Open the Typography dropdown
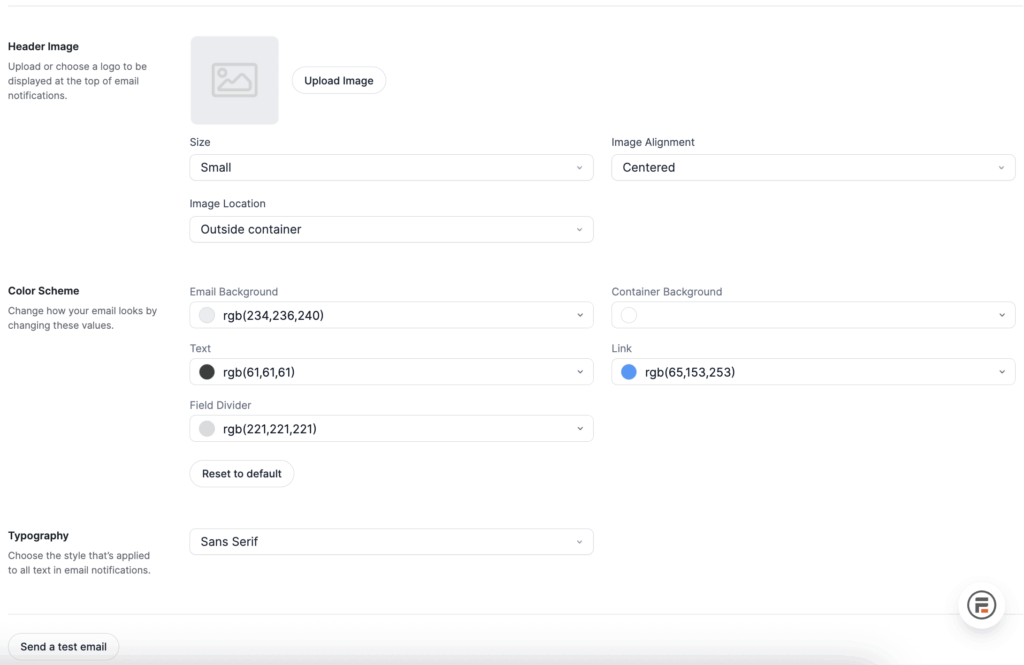 390,541
